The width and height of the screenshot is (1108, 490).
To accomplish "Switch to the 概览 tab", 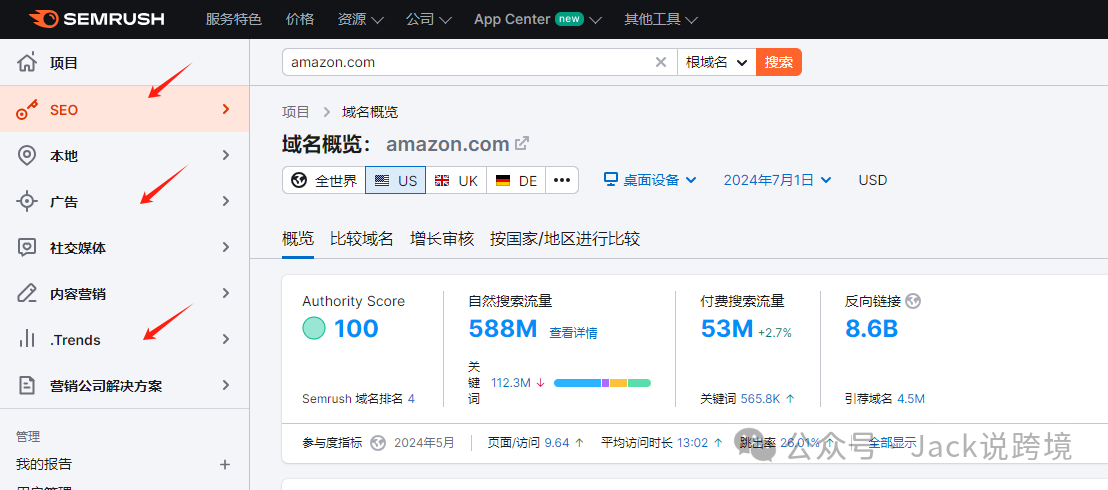I will (x=297, y=238).
